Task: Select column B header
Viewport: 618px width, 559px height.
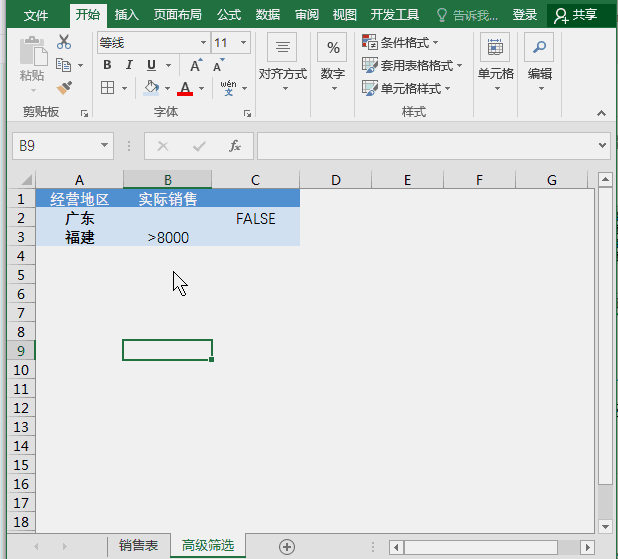Action: click(168, 180)
